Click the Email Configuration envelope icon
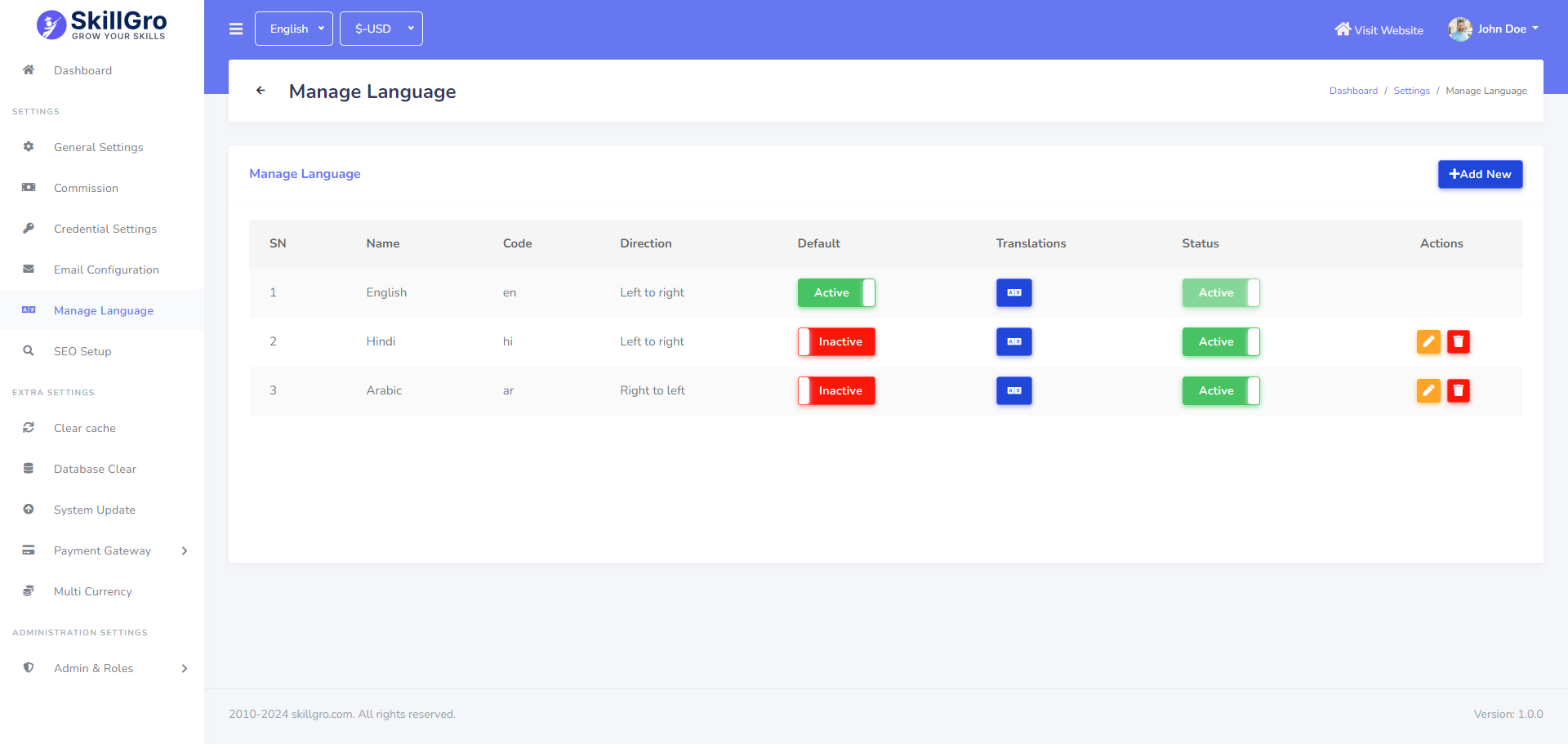 pyautogui.click(x=29, y=269)
